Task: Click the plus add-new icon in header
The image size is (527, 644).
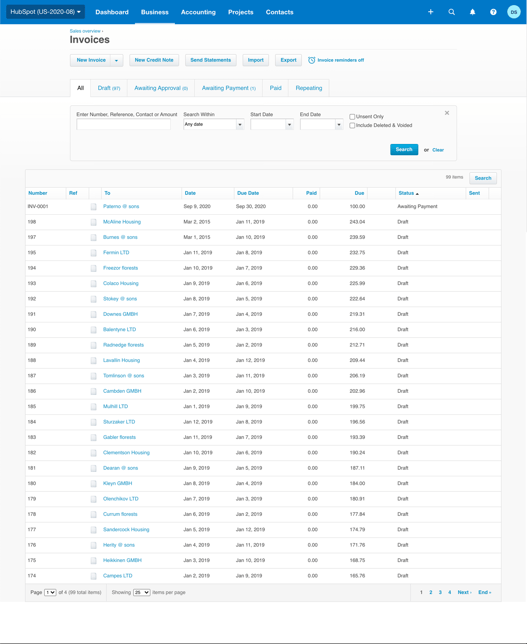Action: [430, 12]
